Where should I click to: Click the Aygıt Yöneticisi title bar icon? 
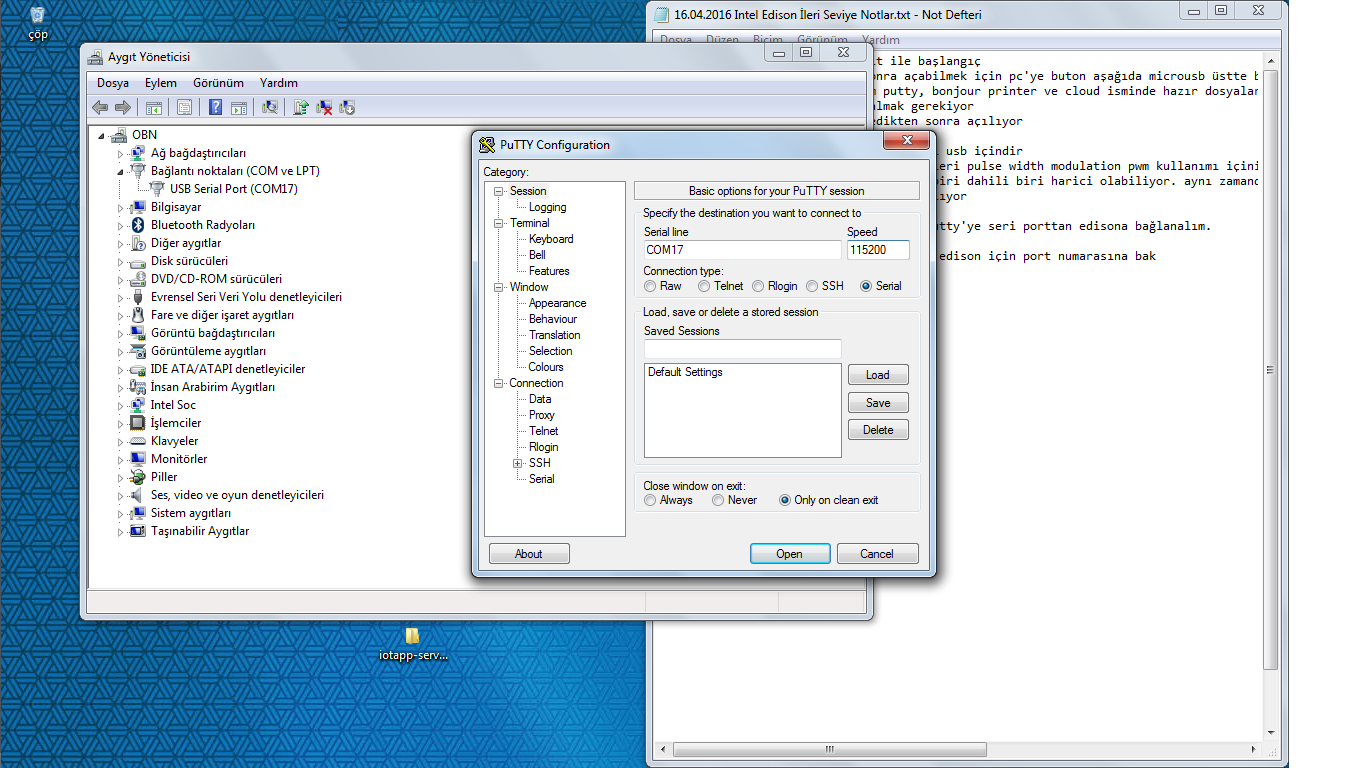[x=96, y=57]
